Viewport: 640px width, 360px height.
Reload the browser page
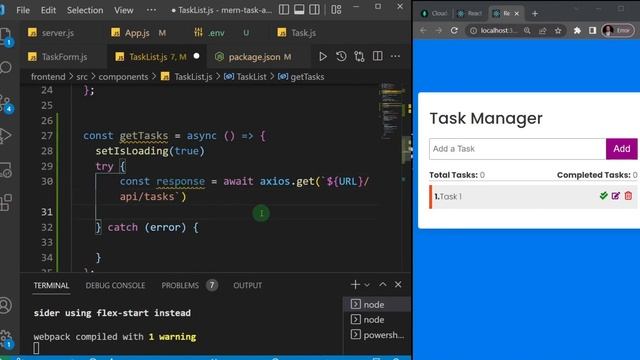click(x=454, y=31)
